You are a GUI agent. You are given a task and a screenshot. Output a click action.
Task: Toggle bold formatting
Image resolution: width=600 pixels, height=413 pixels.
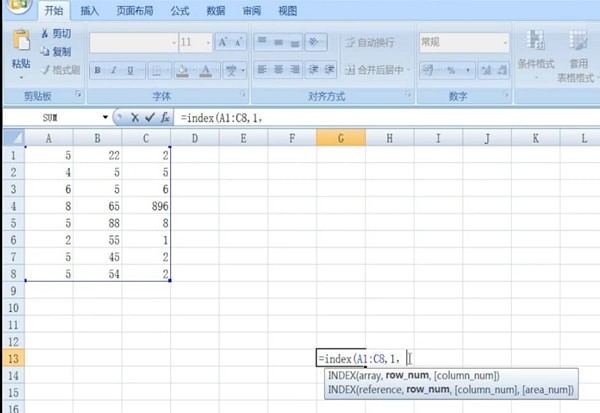(x=99, y=70)
